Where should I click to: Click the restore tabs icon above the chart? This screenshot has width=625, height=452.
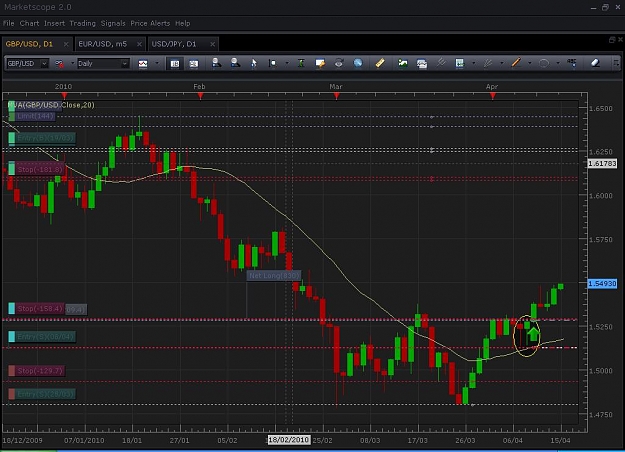(612, 39)
